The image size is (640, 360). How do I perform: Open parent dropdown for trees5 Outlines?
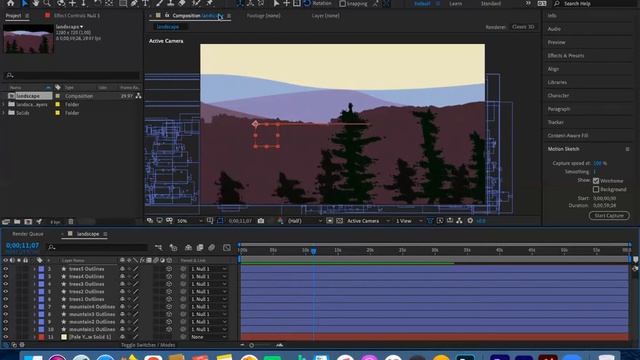coord(208,269)
